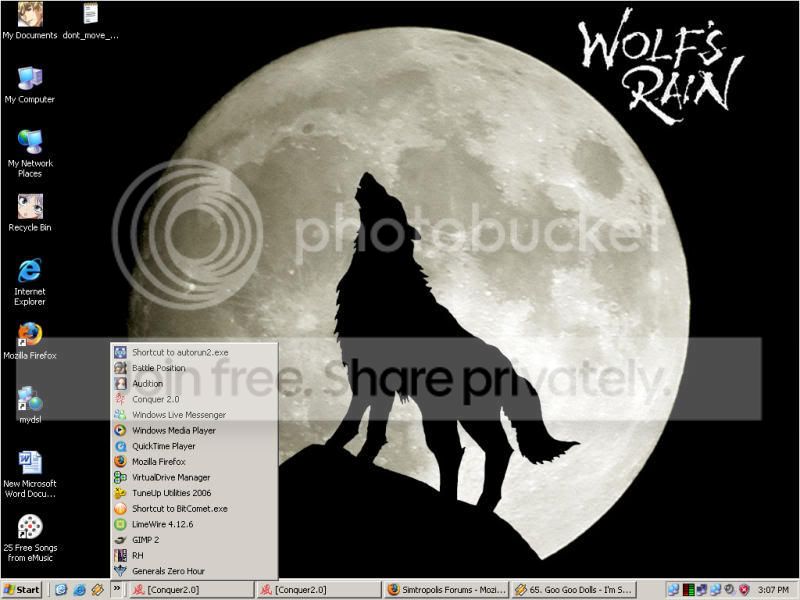Switch to the Simtropolis Forums Firefox window

[x=446, y=590]
